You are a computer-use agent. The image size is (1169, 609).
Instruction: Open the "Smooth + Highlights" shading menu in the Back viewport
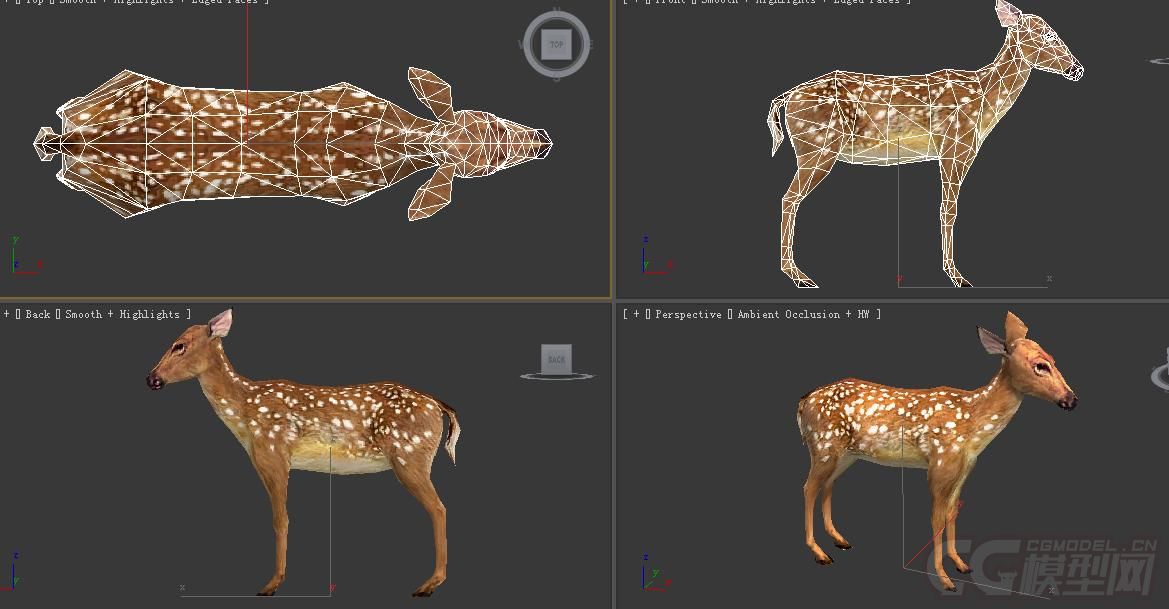tap(122, 315)
